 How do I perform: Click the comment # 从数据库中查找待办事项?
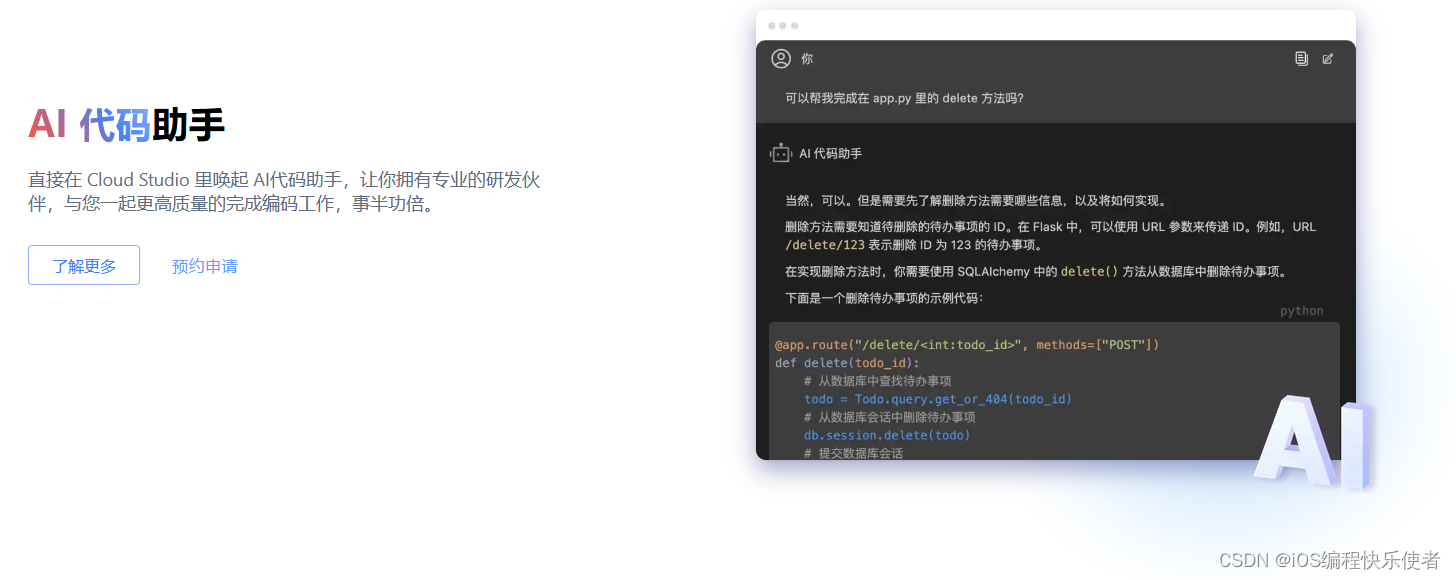pos(877,381)
